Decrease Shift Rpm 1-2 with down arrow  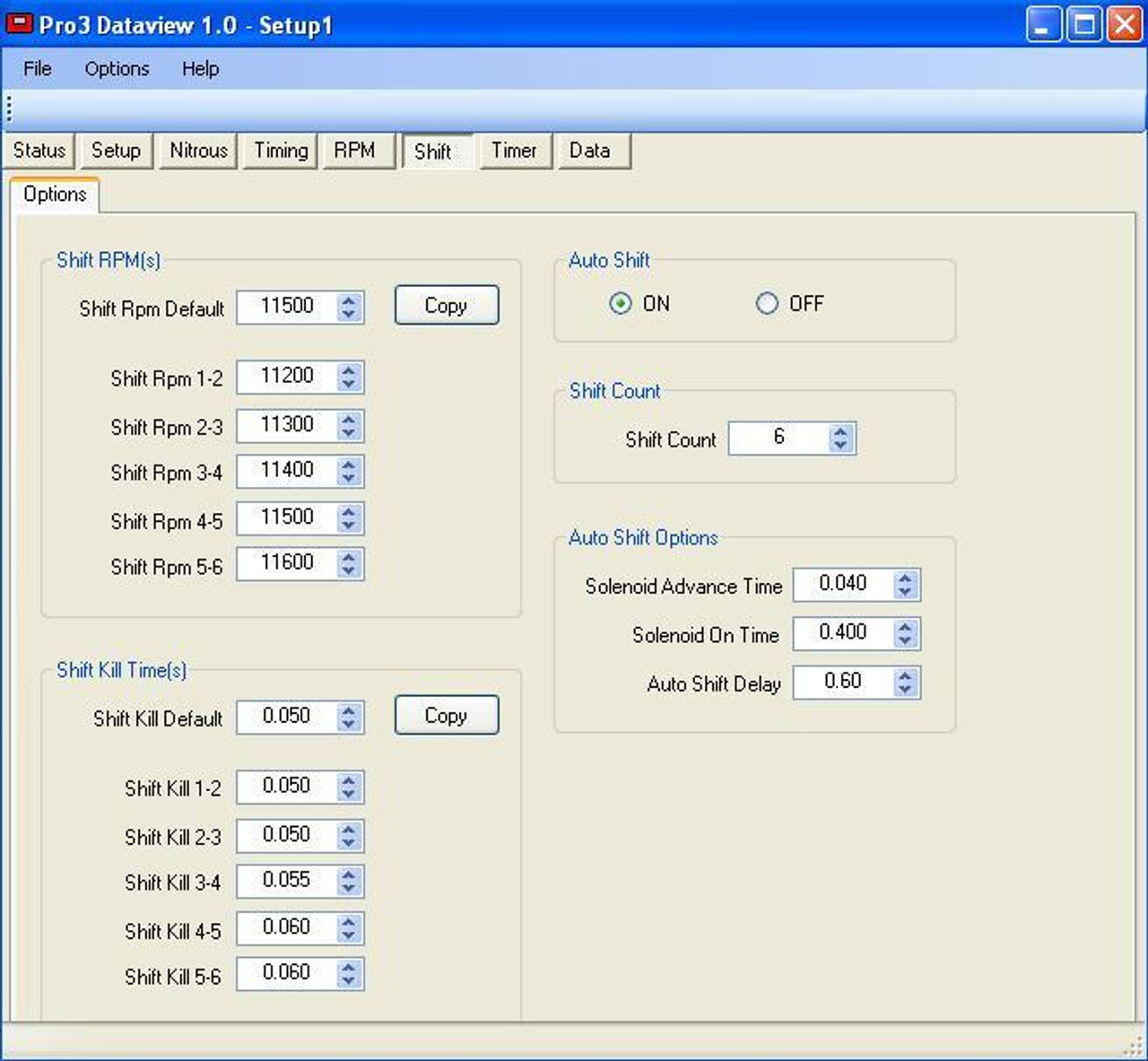click(x=348, y=383)
